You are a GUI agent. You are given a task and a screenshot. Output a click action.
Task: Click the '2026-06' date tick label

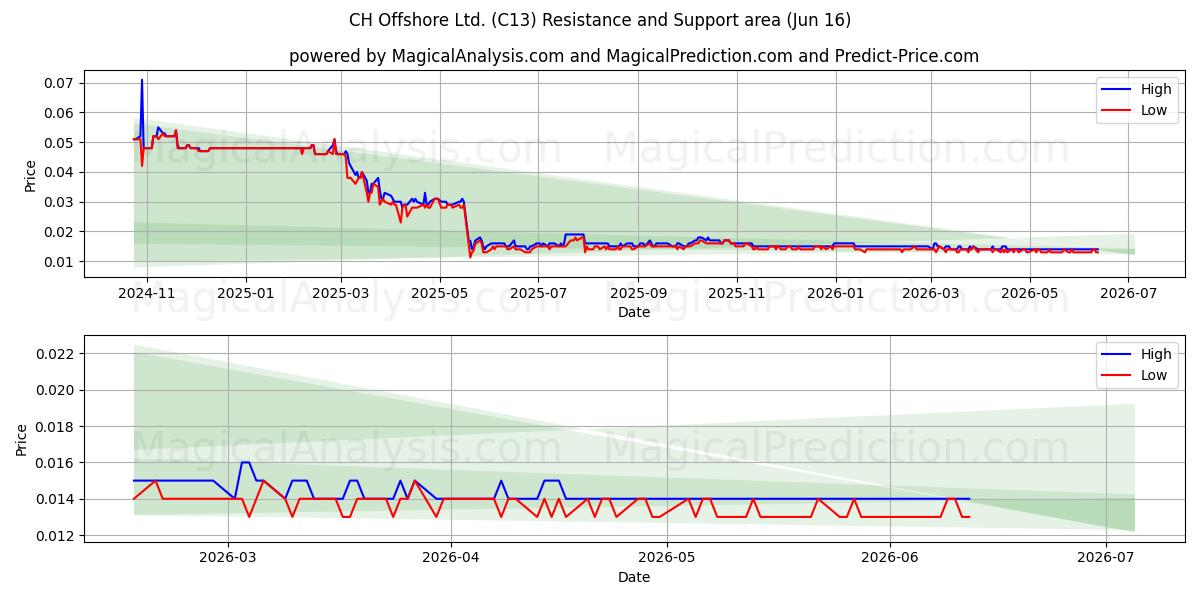pyautogui.click(x=890, y=558)
